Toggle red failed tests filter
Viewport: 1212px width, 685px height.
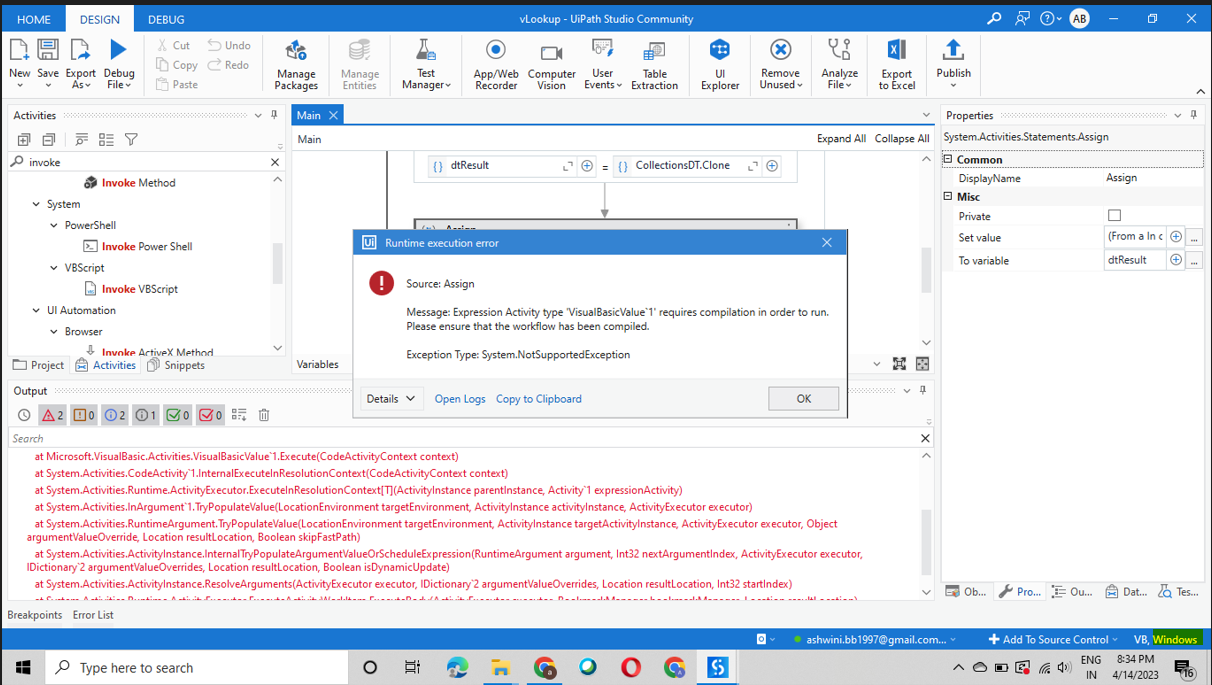pos(210,415)
